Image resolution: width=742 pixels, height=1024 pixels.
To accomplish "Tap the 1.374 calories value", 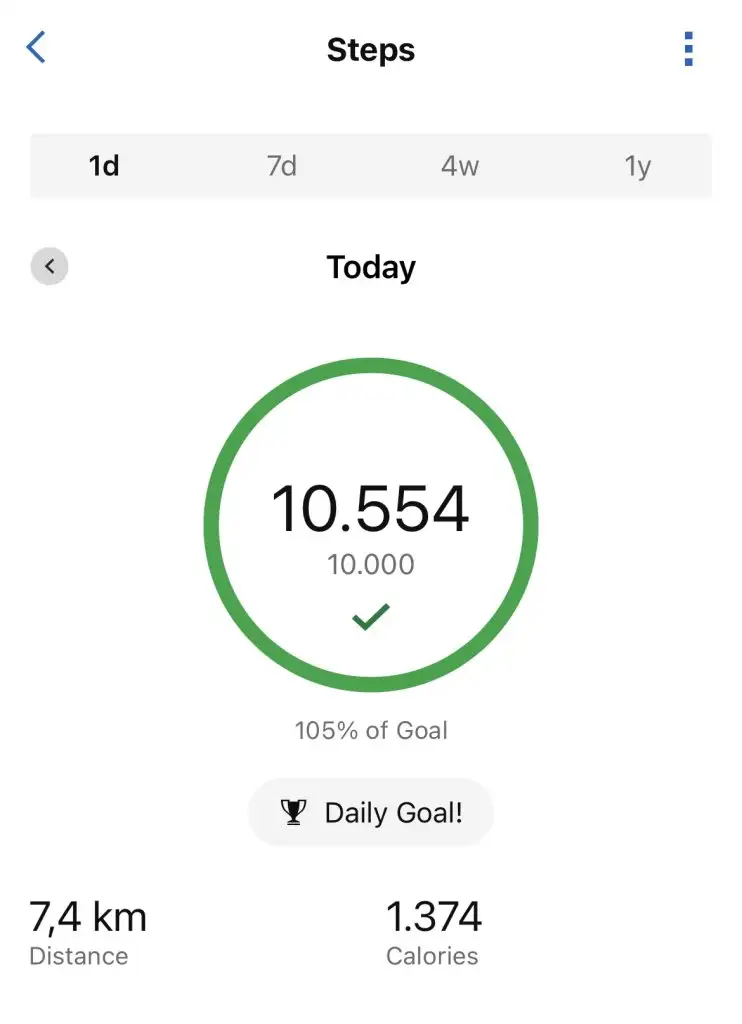I will pos(434,916).
